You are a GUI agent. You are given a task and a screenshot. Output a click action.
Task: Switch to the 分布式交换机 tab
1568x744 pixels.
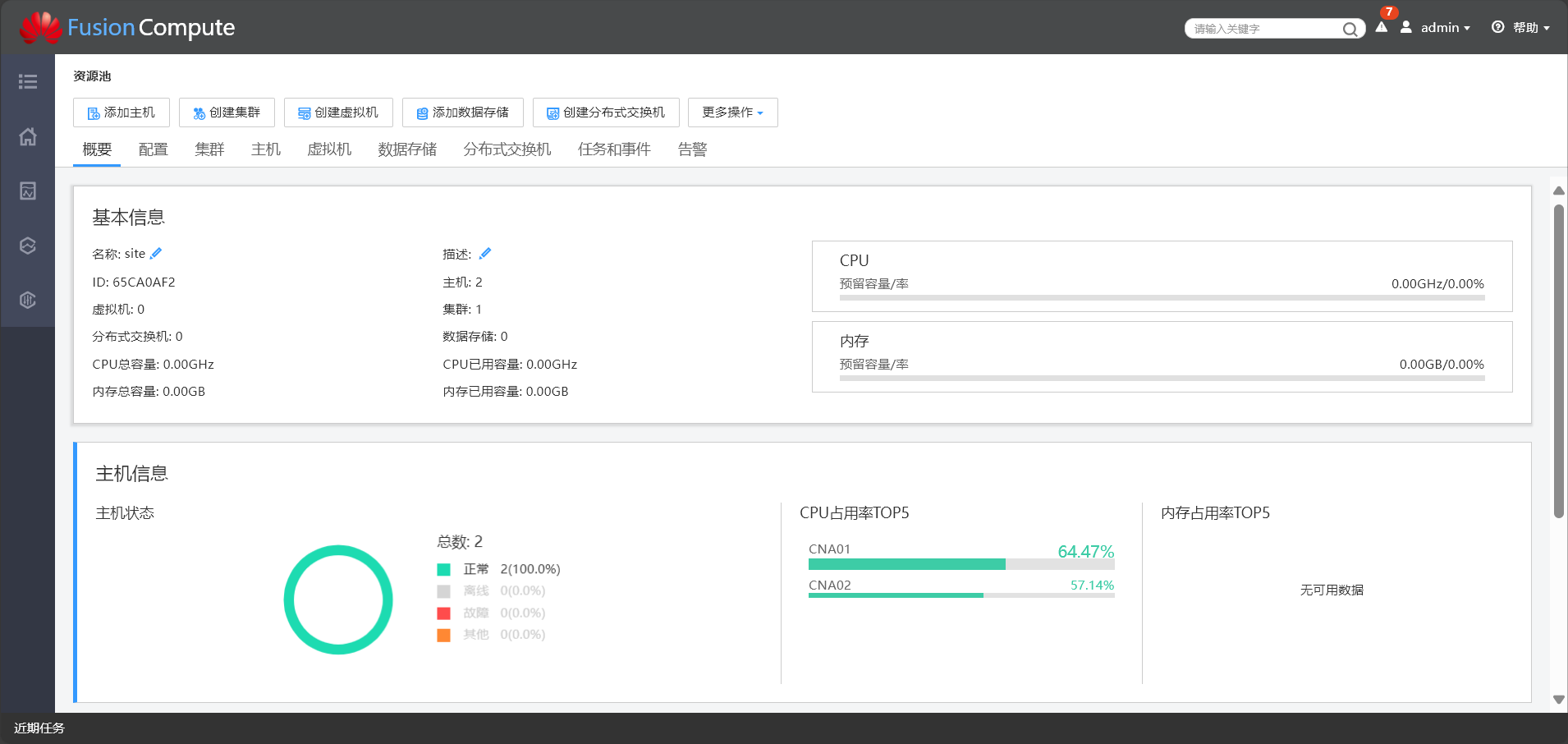pos(507,149)
